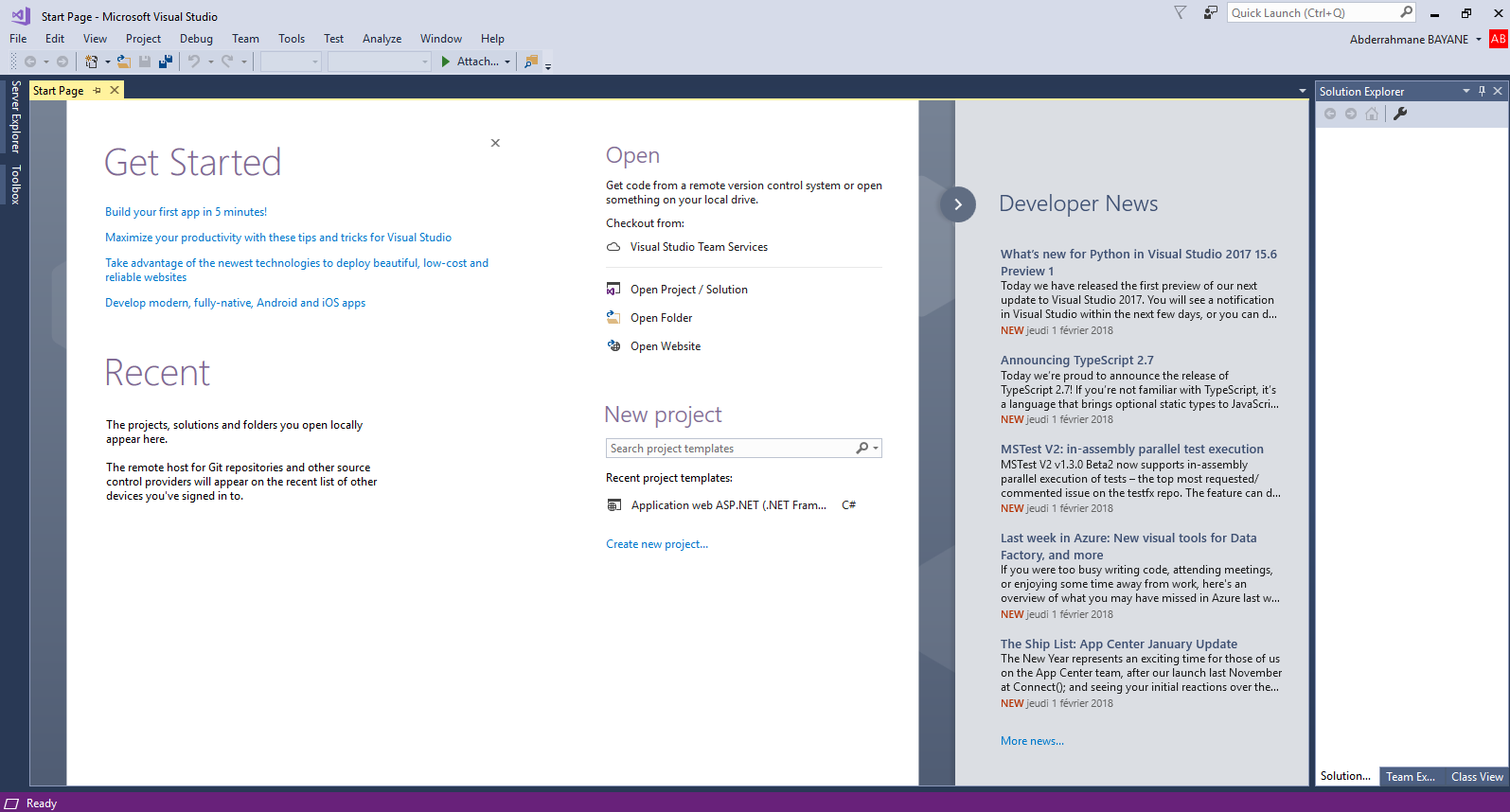This screenshot has height=812, width=1510.
Task: Click the New Project toolbar icon
Action: pyautogui.click(x=91, y=62)
